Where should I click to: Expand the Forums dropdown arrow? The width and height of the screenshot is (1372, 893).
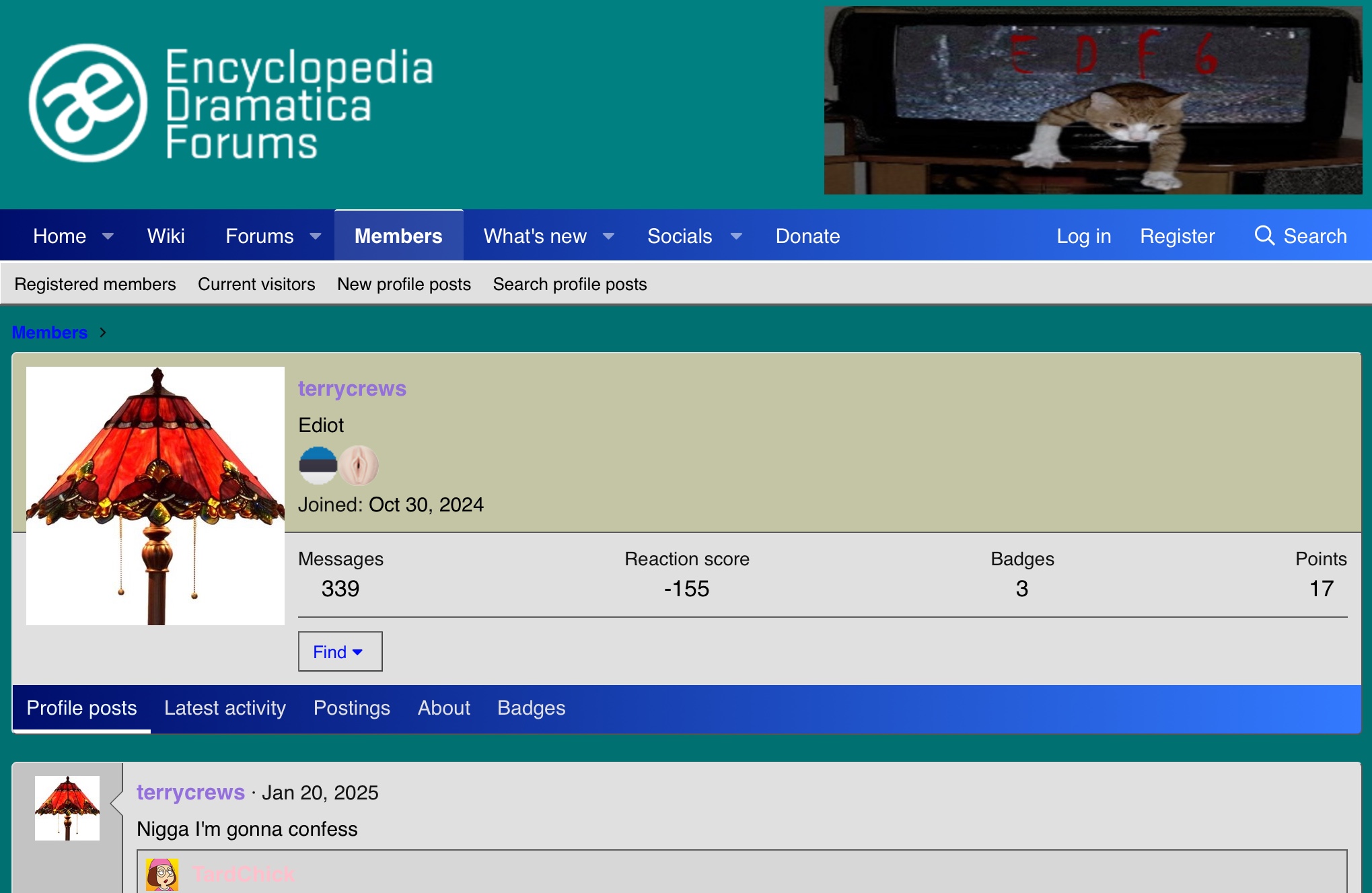[x=315, y=236]
